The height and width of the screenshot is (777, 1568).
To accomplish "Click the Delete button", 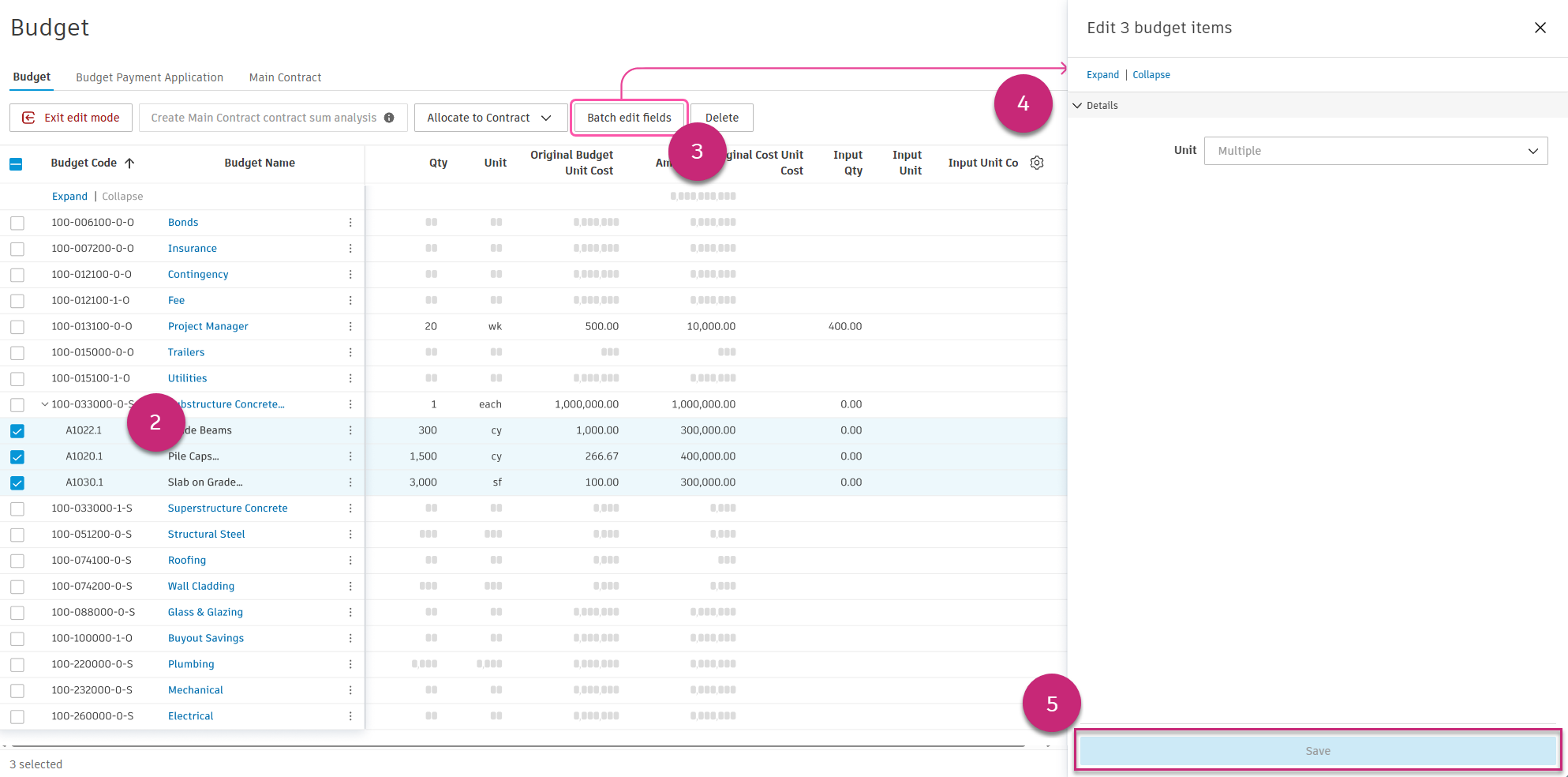I will click(722, 118).
